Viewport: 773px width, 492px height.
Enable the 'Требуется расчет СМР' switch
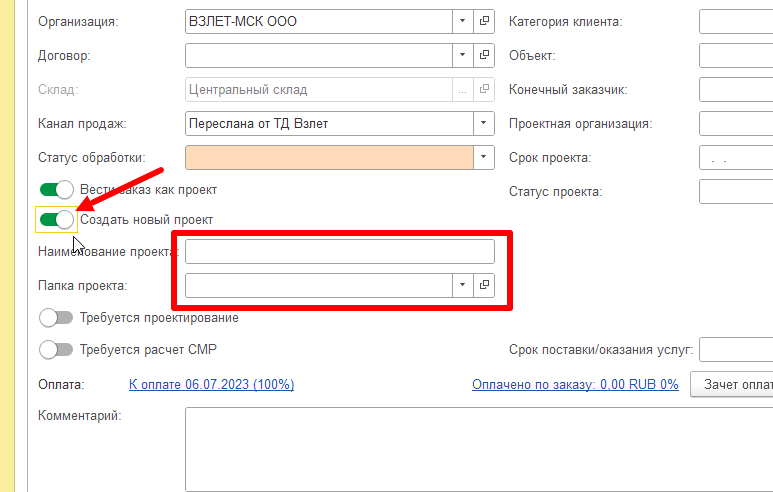pyautogui.click(x=56, y=350)
